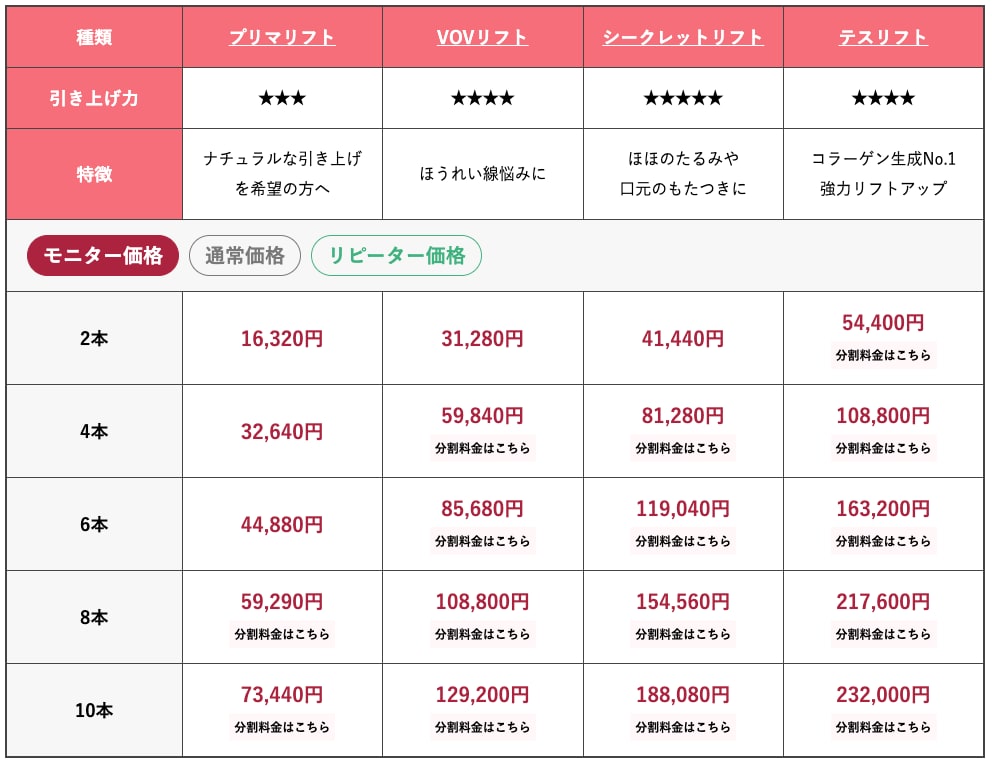
Task: Switch to the リピーター価格 tab
Action: [x=396, y=256]
